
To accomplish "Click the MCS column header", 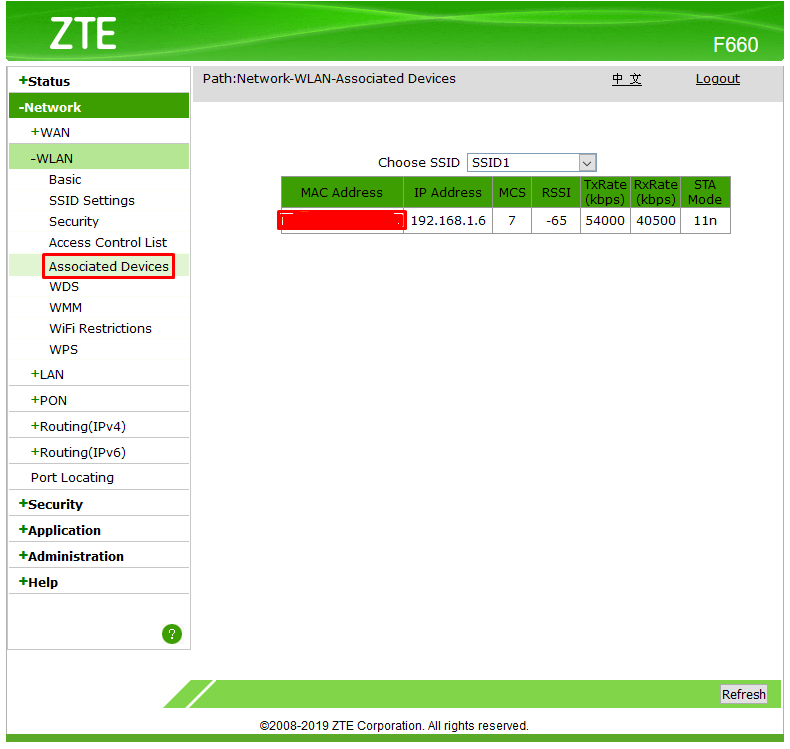I will point(512,192).
